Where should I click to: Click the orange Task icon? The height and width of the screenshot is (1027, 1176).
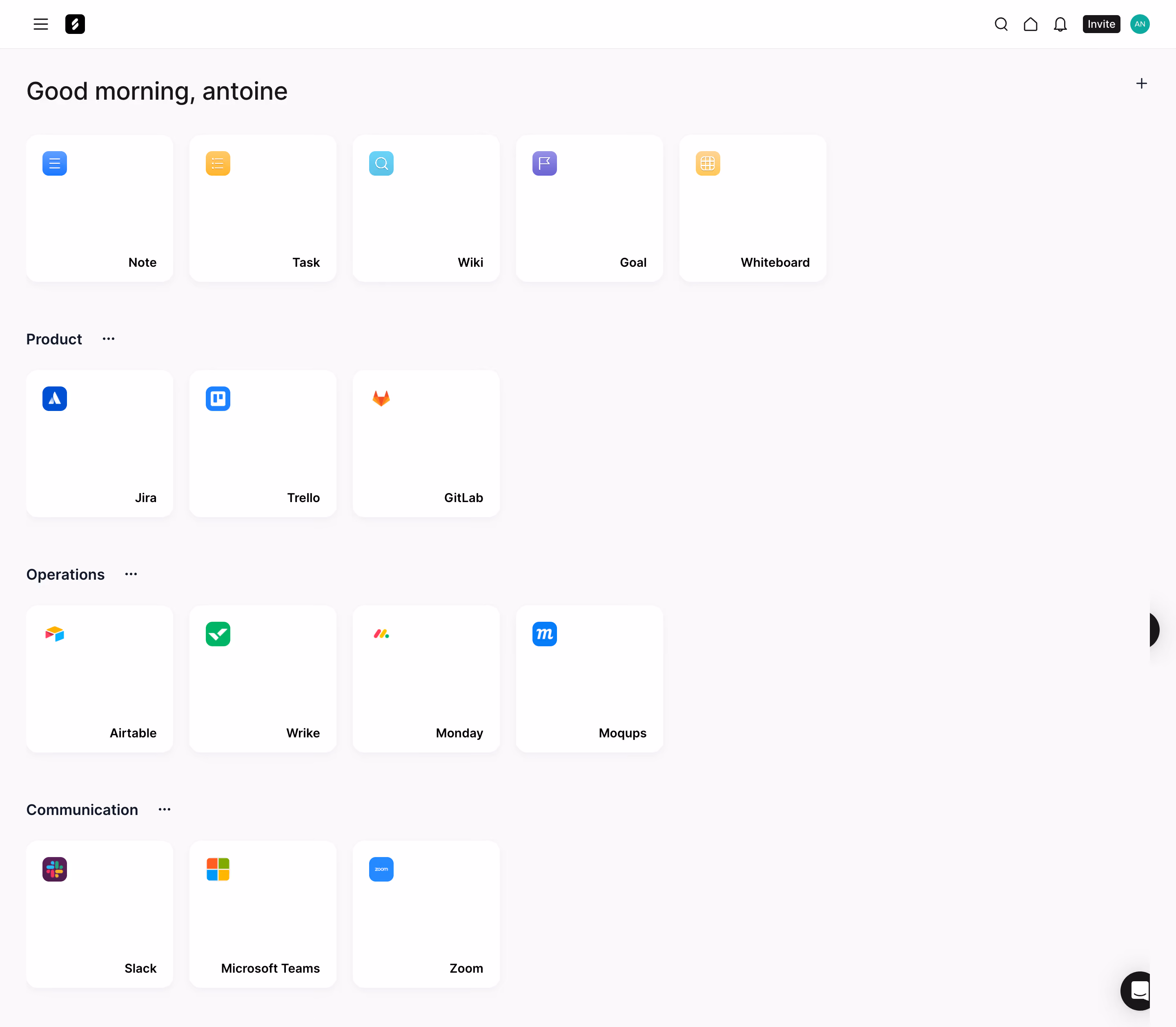[218, 163]
